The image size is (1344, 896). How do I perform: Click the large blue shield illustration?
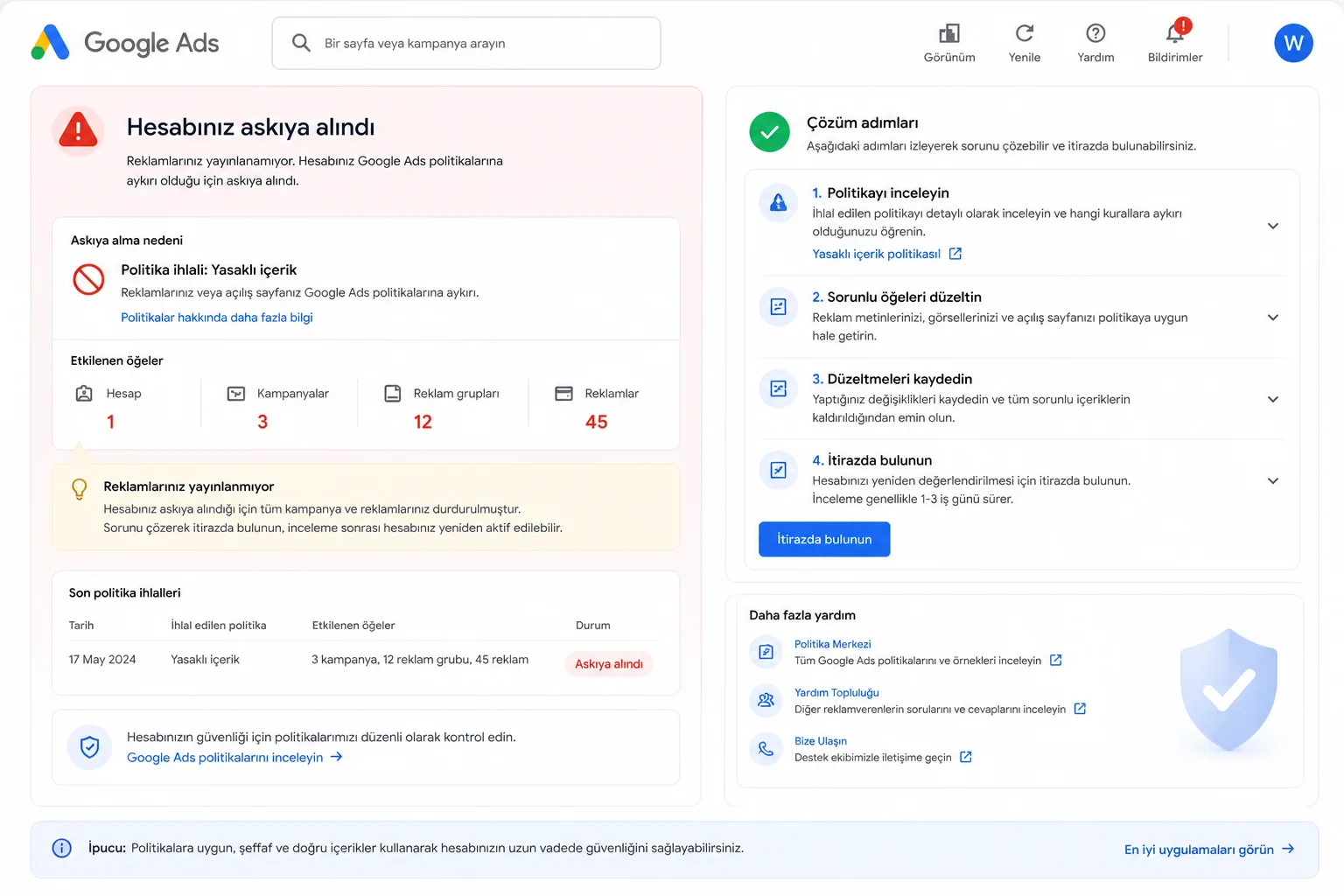(1228, 689)
